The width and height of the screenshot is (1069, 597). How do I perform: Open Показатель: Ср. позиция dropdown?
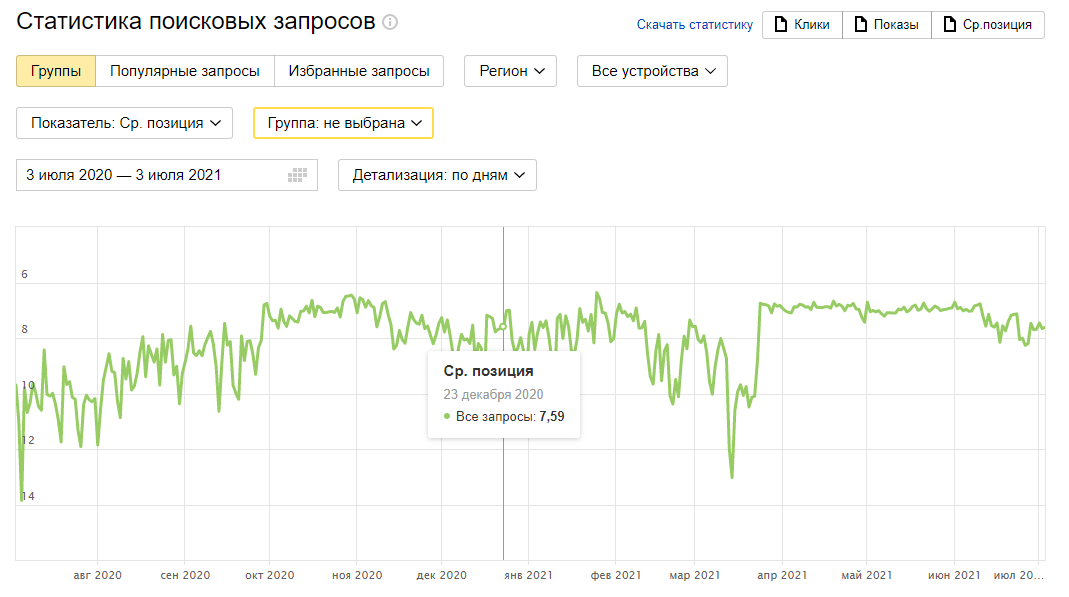coord(125,123)
